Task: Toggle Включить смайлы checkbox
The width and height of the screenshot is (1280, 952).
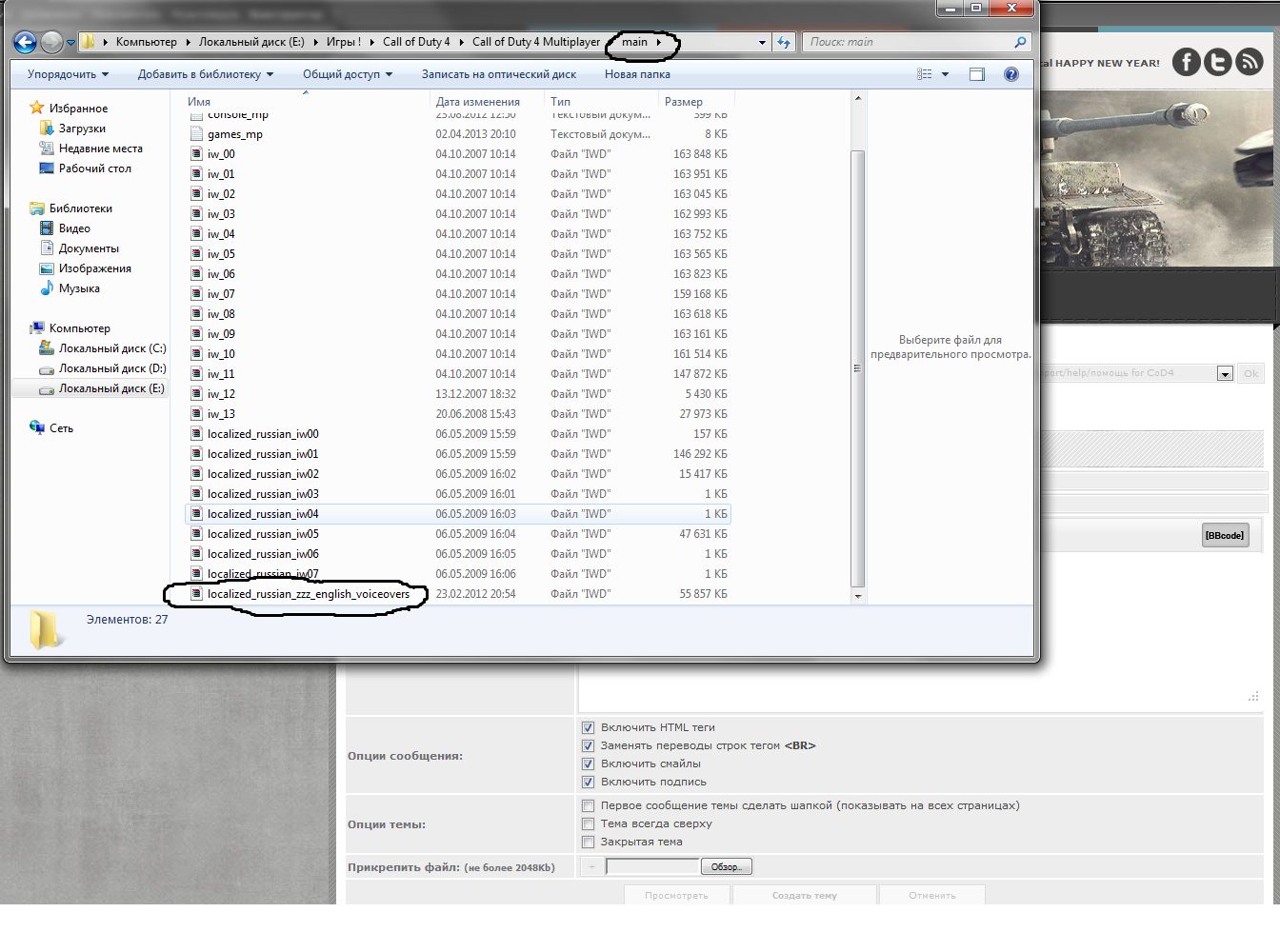Action: 588,764
